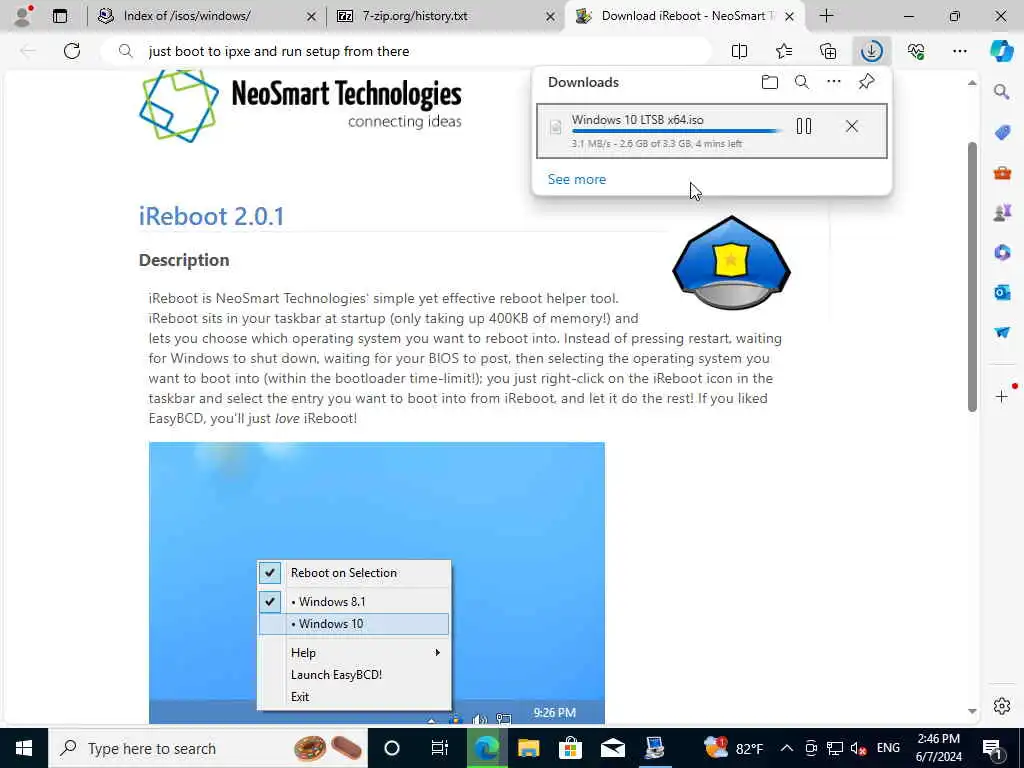This screenshot has width=1024, height=768.
Task: Click See more in Downloads
Action: pyautogui.click(x=577, y=179)
